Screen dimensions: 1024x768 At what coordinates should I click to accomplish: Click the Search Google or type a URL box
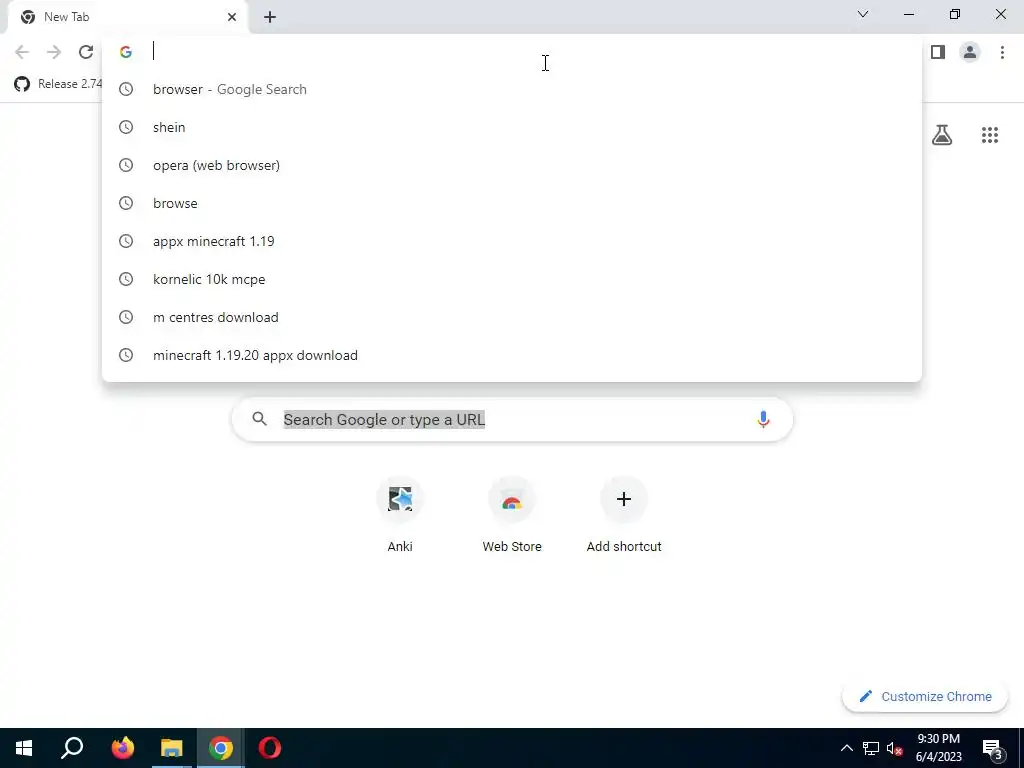[512, 419]
